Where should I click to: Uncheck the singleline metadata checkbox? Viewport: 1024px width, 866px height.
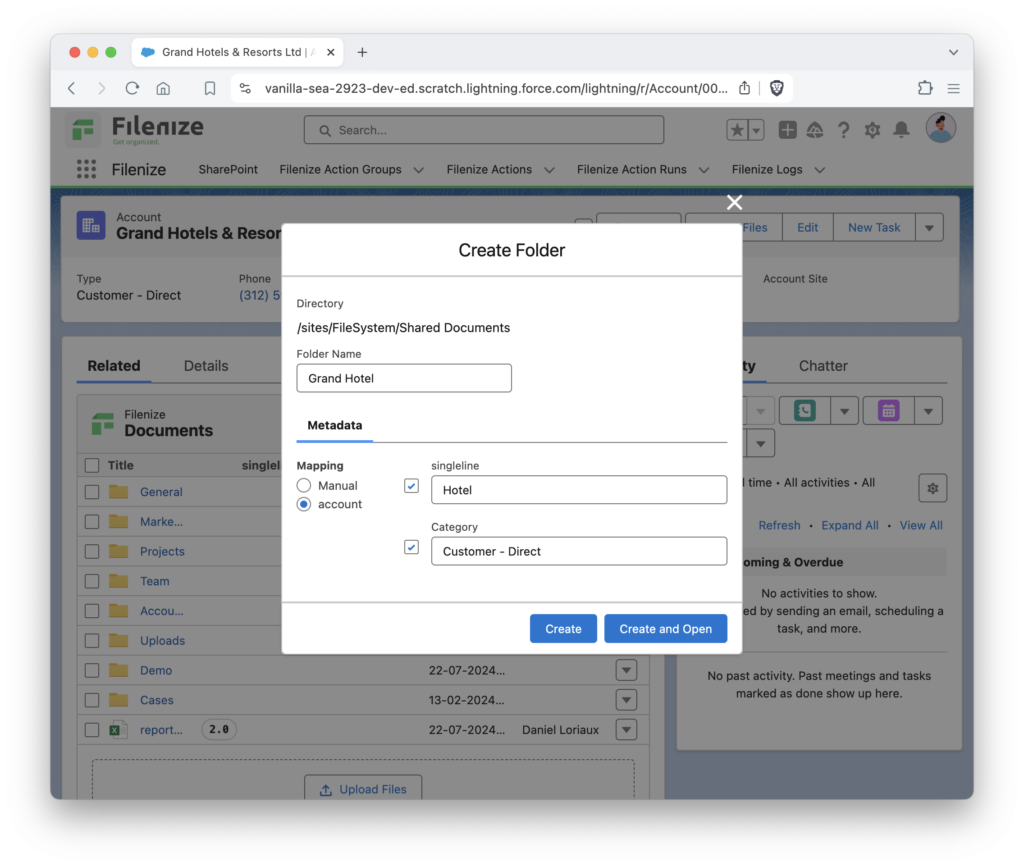point(411,486)
